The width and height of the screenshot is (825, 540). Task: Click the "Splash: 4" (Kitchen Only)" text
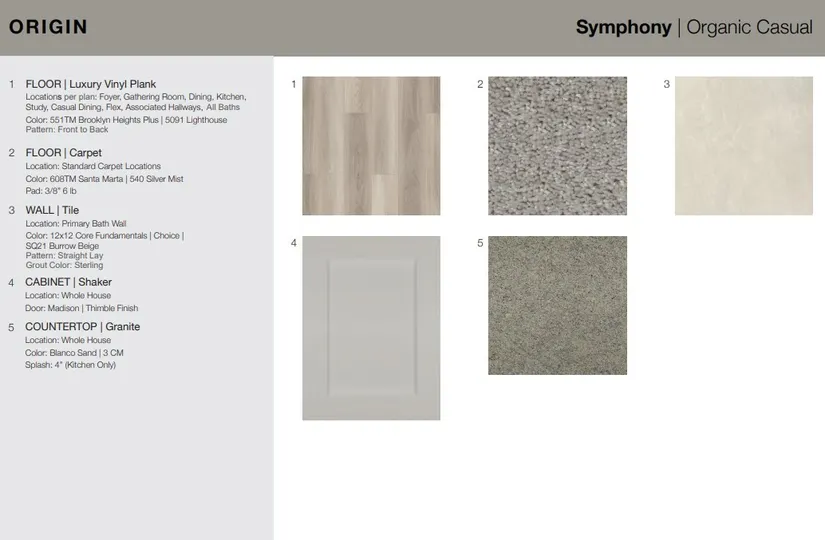[x=70, y=365]
